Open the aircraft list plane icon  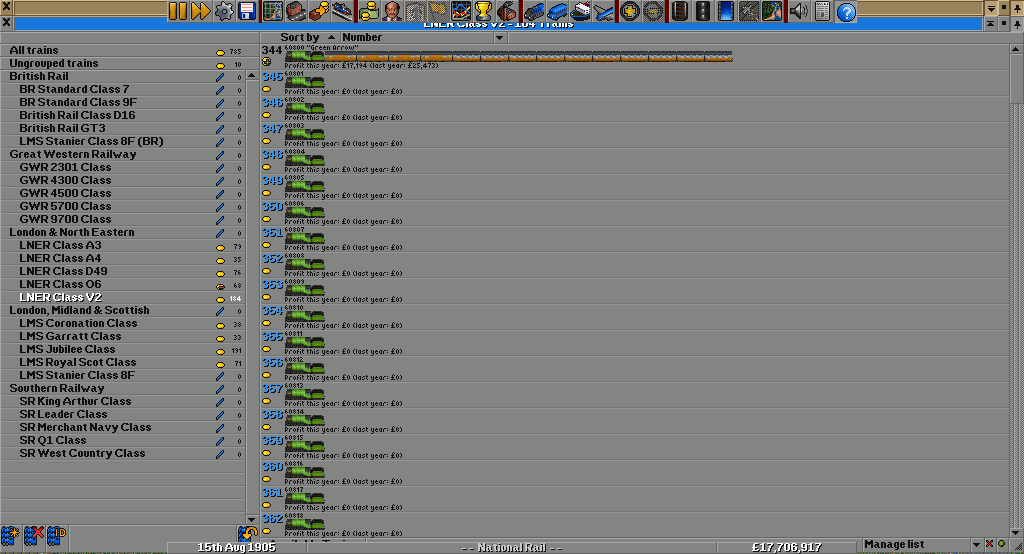[603, 11]
